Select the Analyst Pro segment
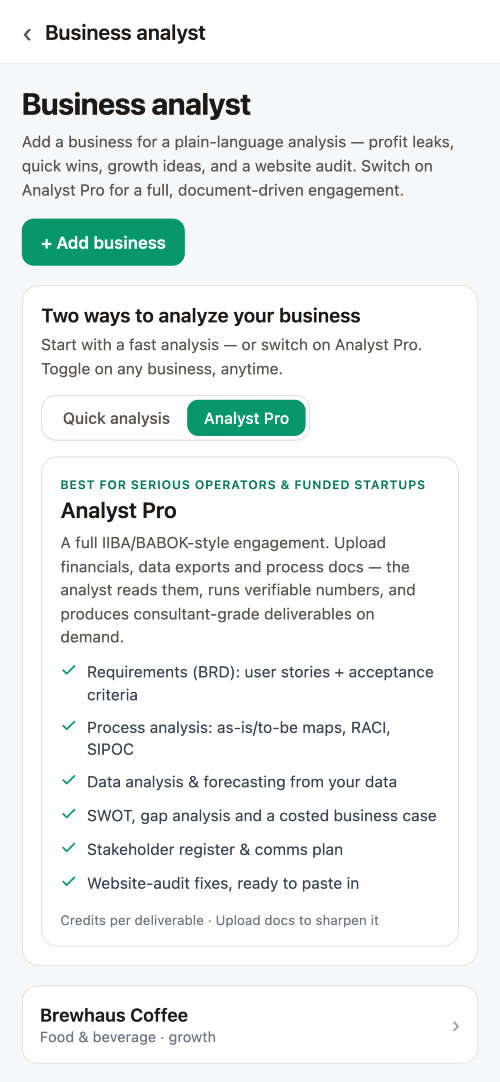The image size is (500, 1082). pos(246,418)
